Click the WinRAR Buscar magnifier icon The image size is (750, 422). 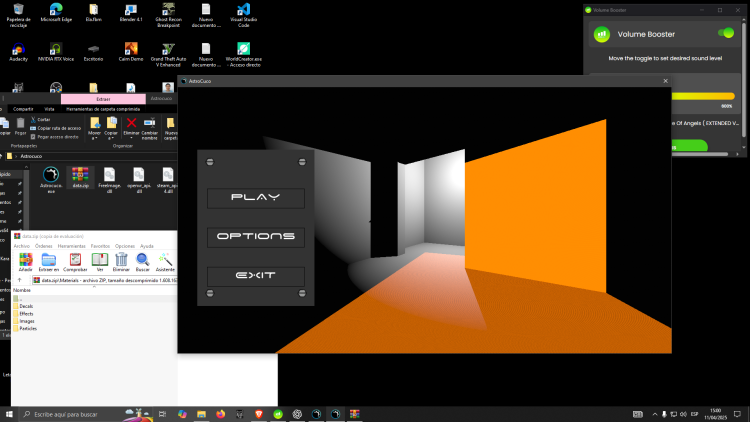[143, 261]
